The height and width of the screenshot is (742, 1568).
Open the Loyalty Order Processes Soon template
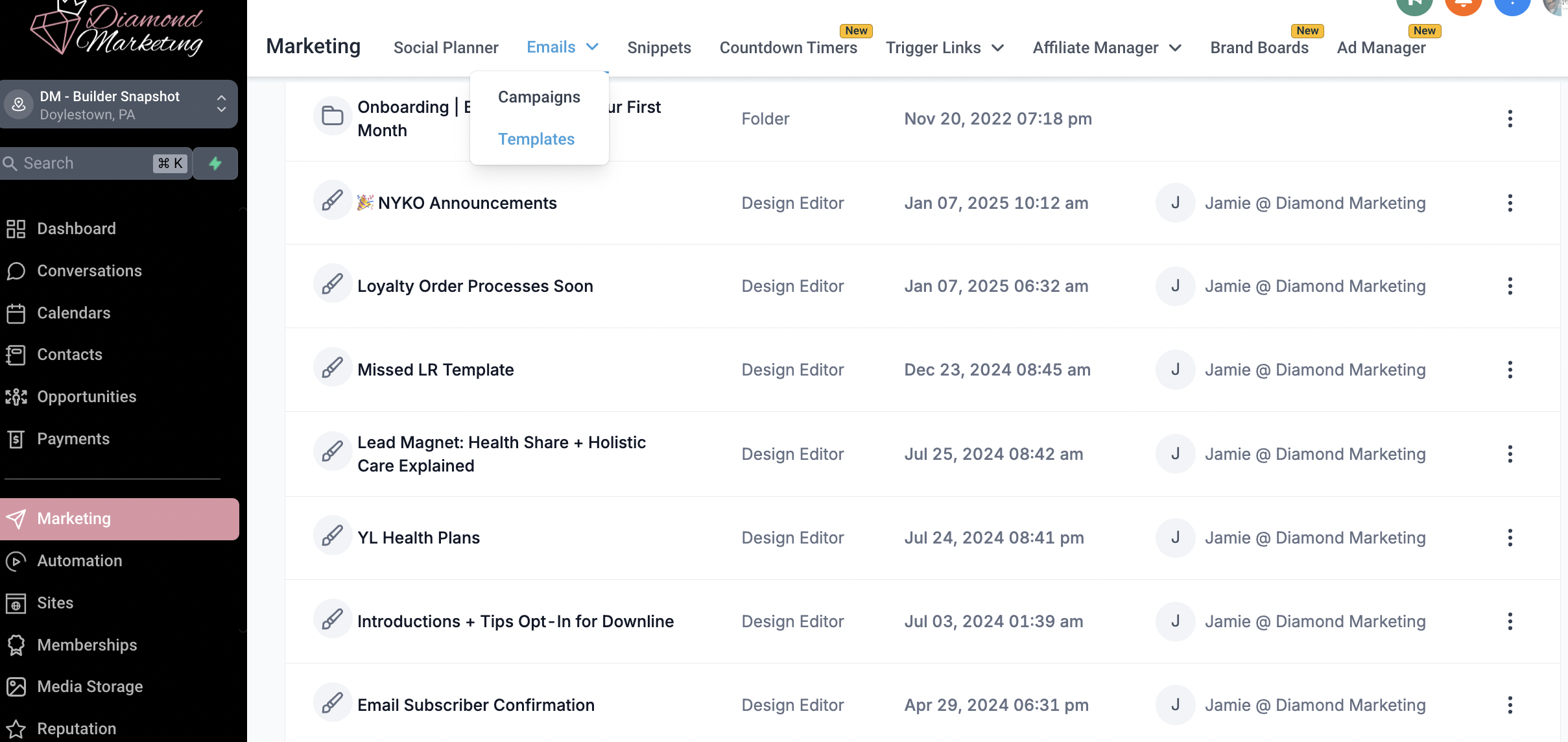coord(475,286)
